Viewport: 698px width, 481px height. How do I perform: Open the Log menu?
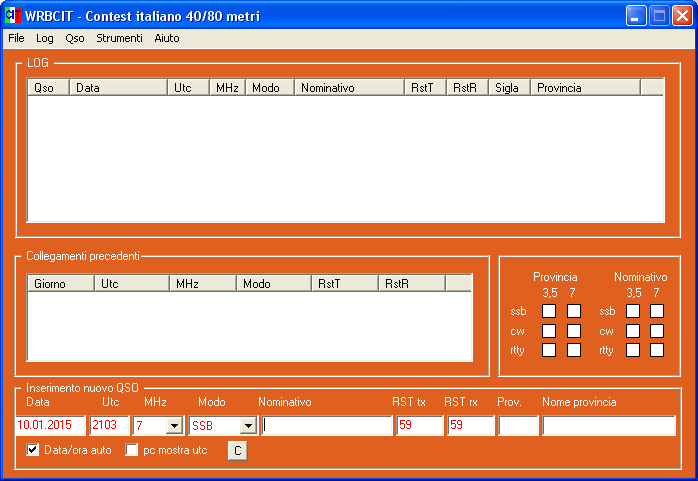(45, 38)
